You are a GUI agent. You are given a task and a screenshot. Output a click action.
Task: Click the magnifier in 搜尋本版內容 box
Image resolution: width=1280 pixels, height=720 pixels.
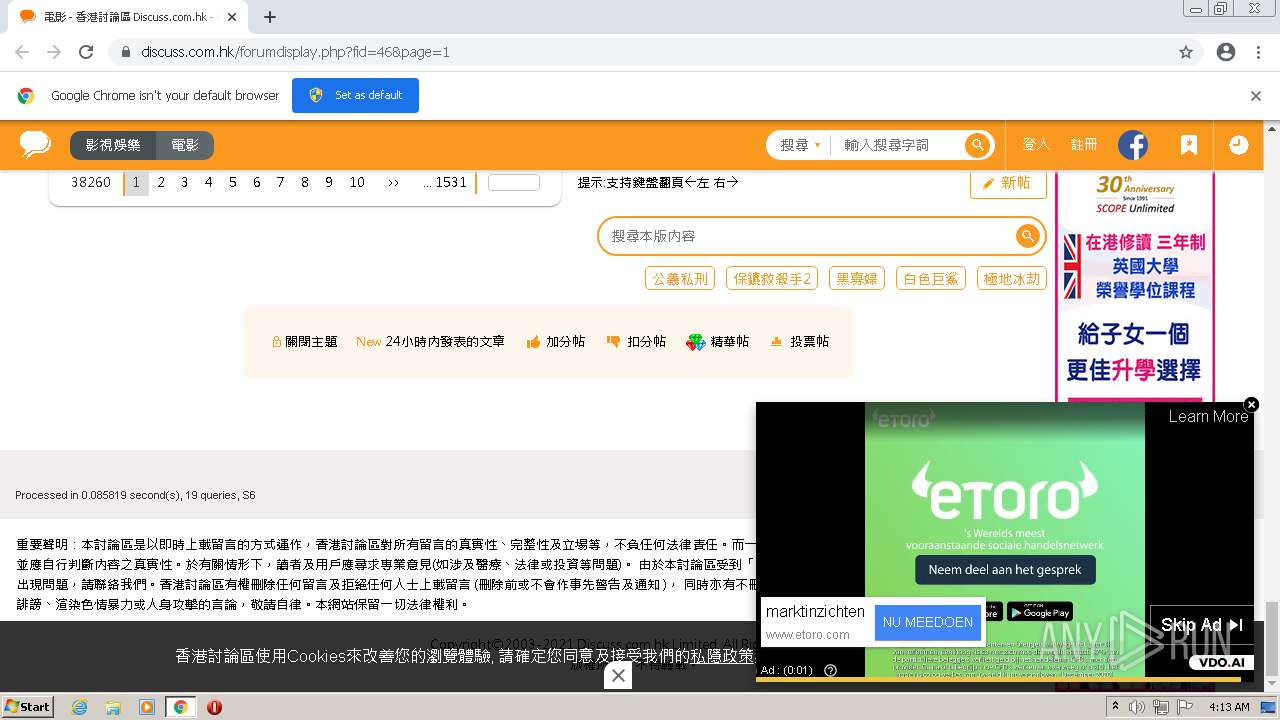tap(1027, 236)
